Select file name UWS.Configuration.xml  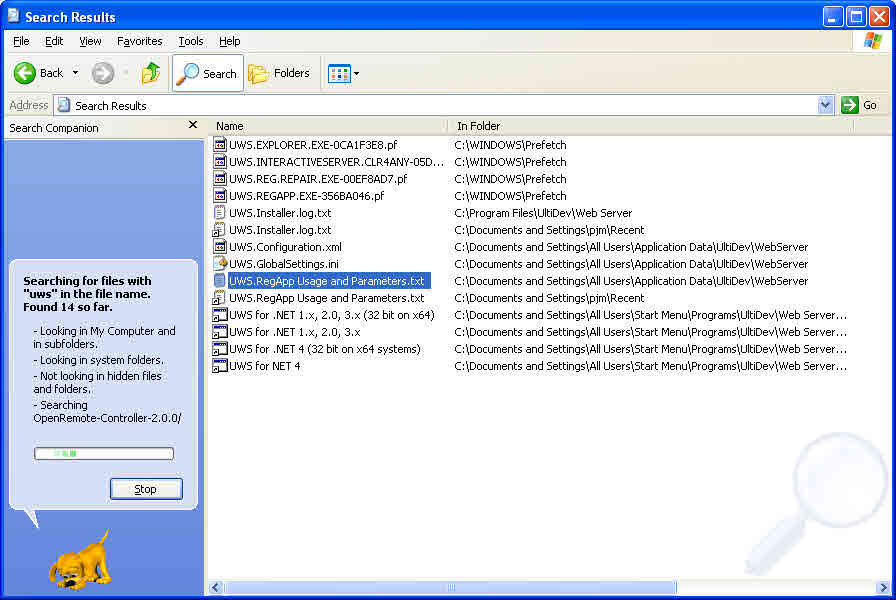pos(285,247)
